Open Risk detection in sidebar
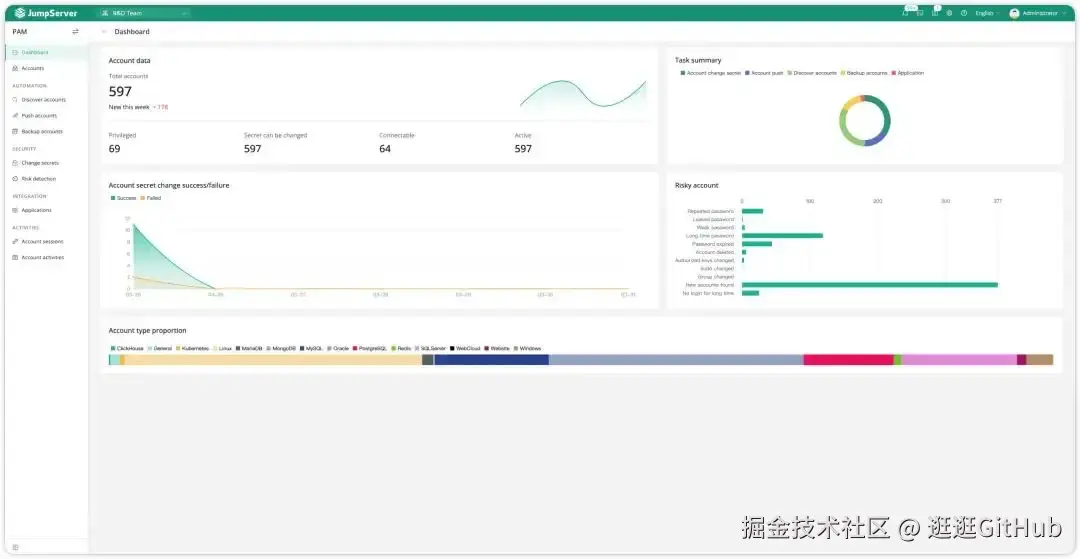The width and height of the screenshot is (1080, 559). click(46, 179)
